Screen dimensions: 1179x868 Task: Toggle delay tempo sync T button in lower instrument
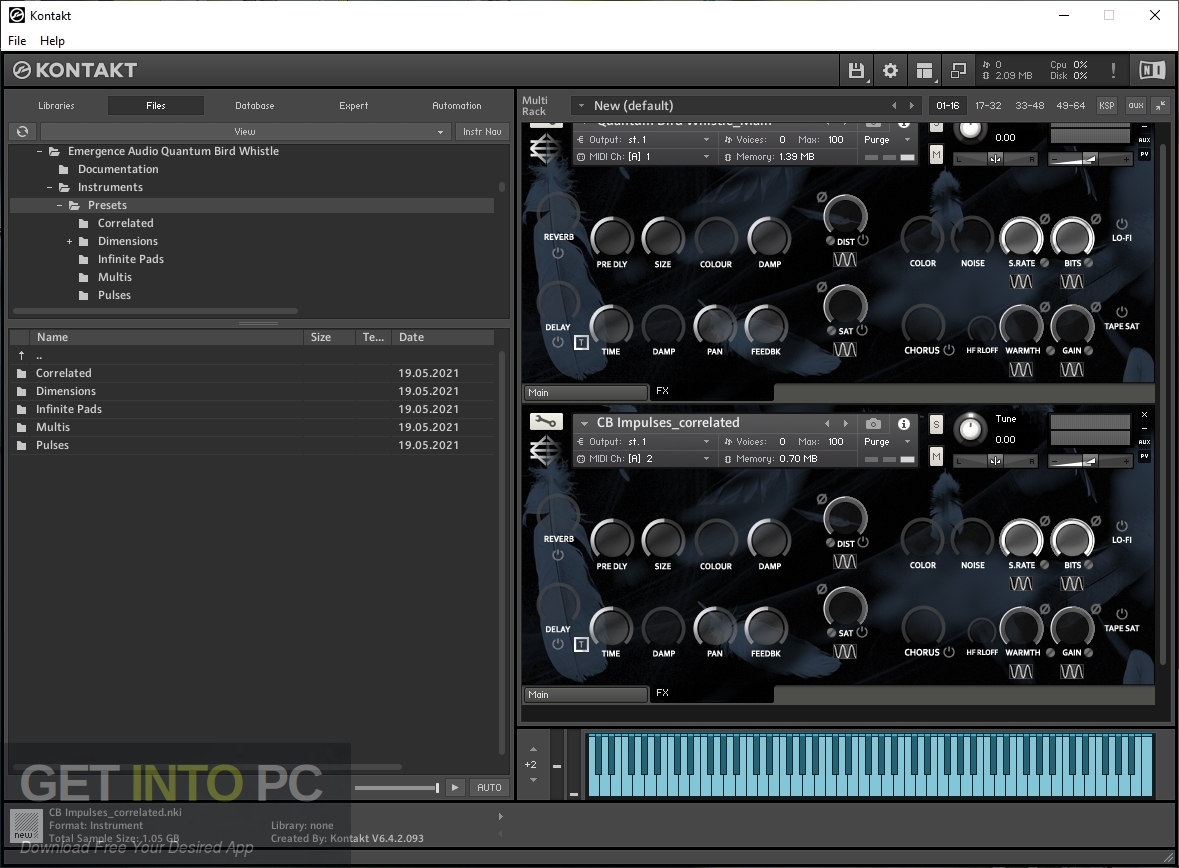pyautogui.click(x=581, y=645)
